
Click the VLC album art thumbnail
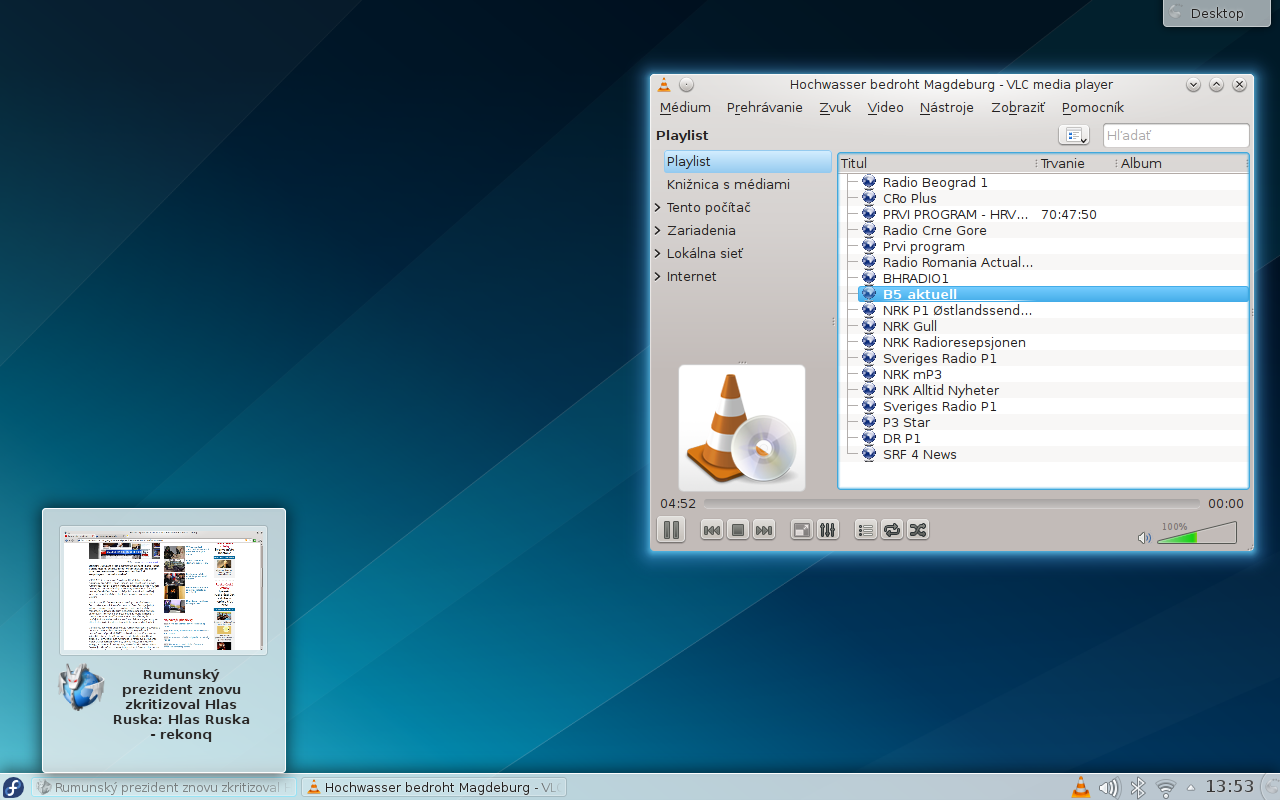742,428
